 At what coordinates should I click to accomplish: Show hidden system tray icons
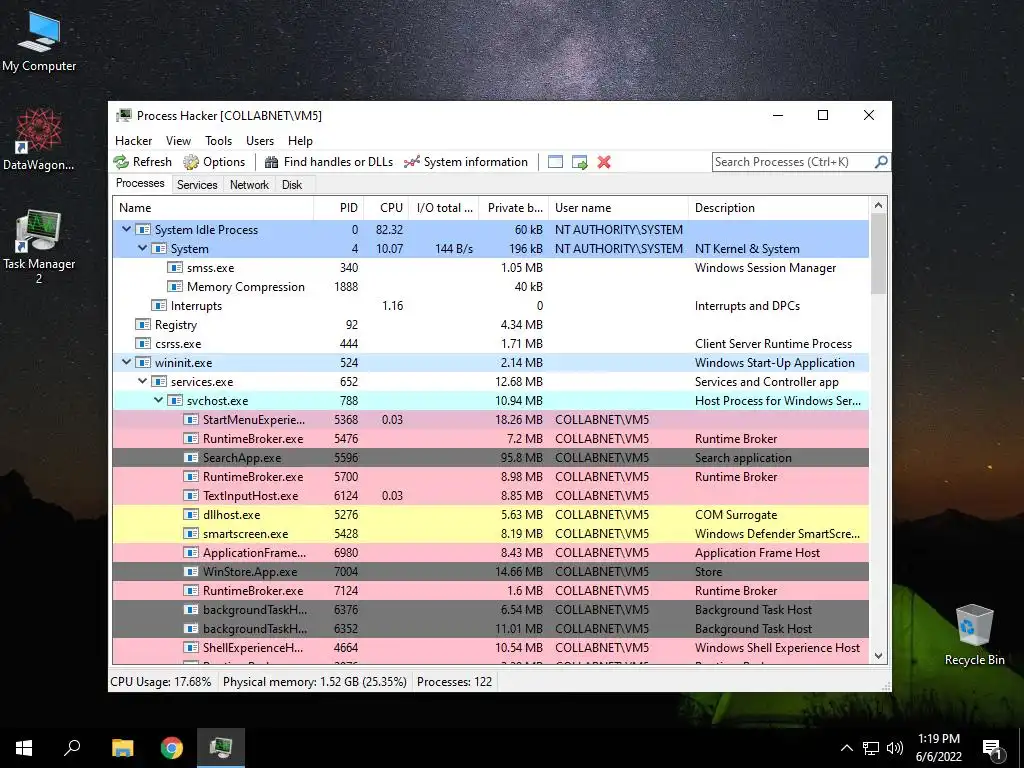tap(846, 748)
